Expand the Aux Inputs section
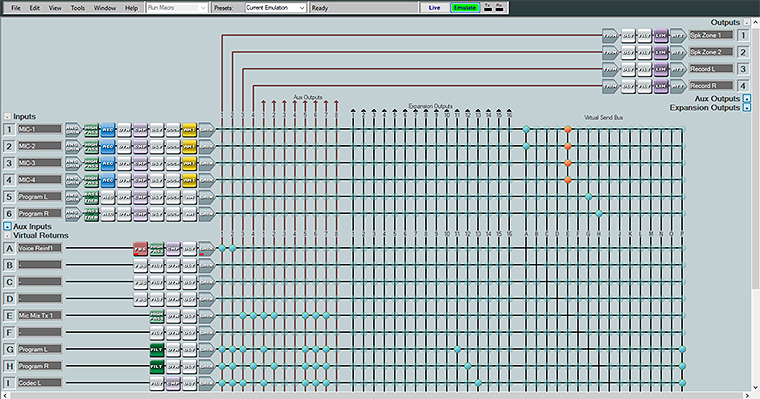 (x=7, y=226)
